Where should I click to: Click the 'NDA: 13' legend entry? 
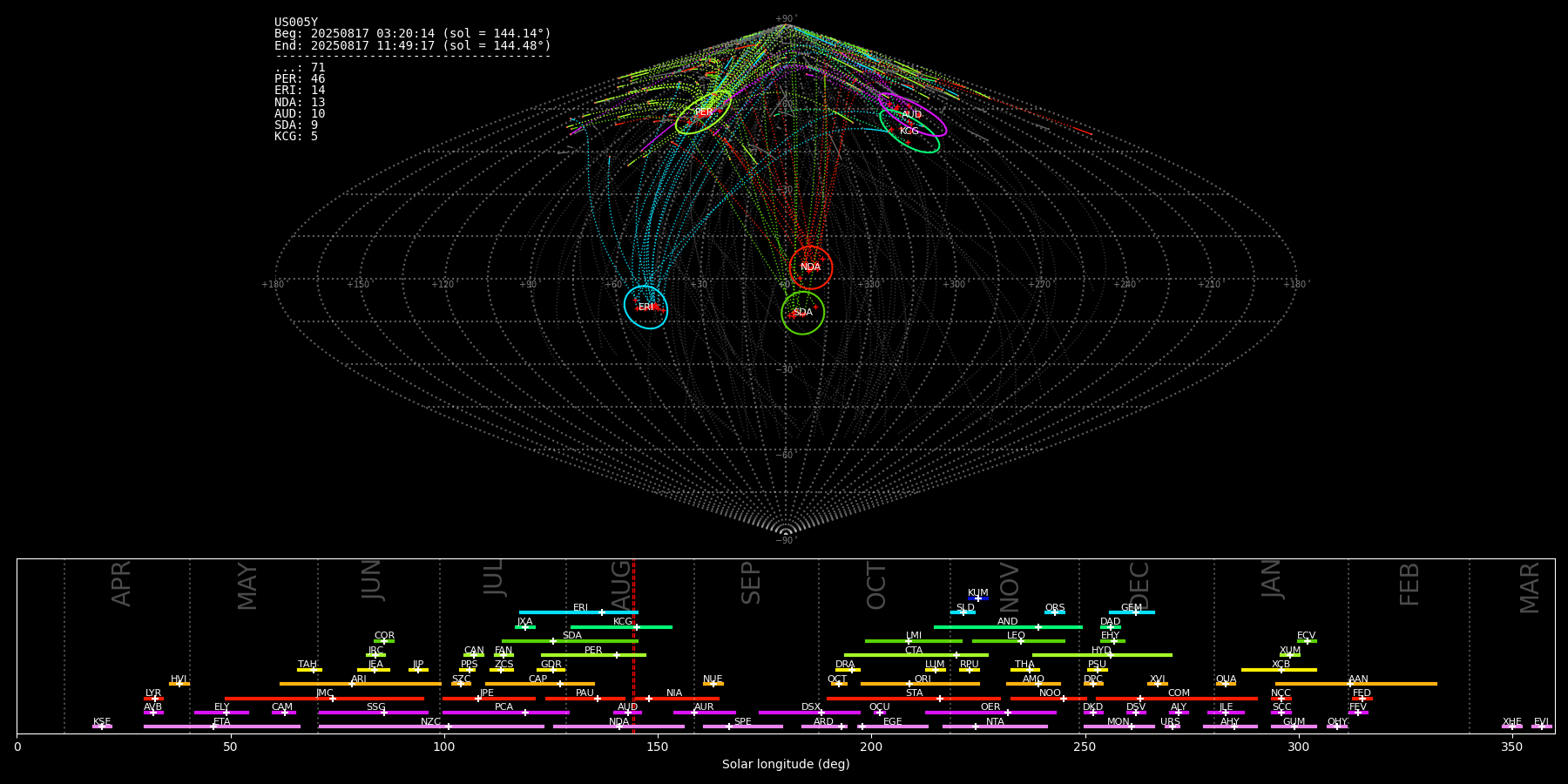click(x=300, y=103)
